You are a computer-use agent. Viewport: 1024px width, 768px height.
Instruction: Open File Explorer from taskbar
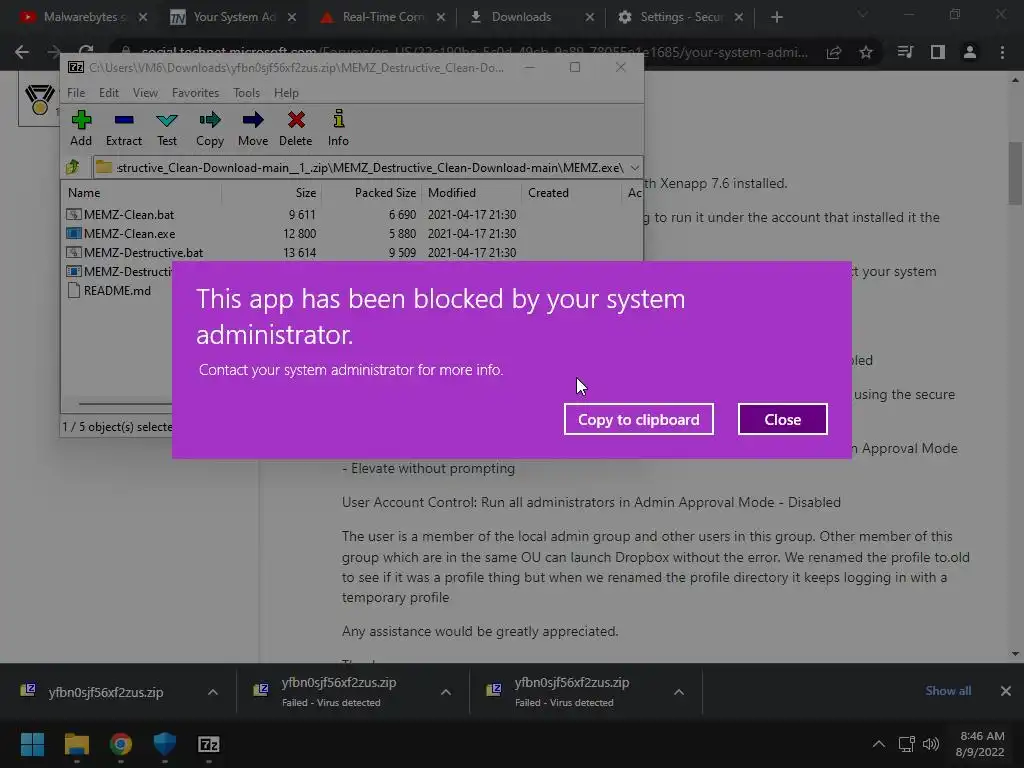76,744
